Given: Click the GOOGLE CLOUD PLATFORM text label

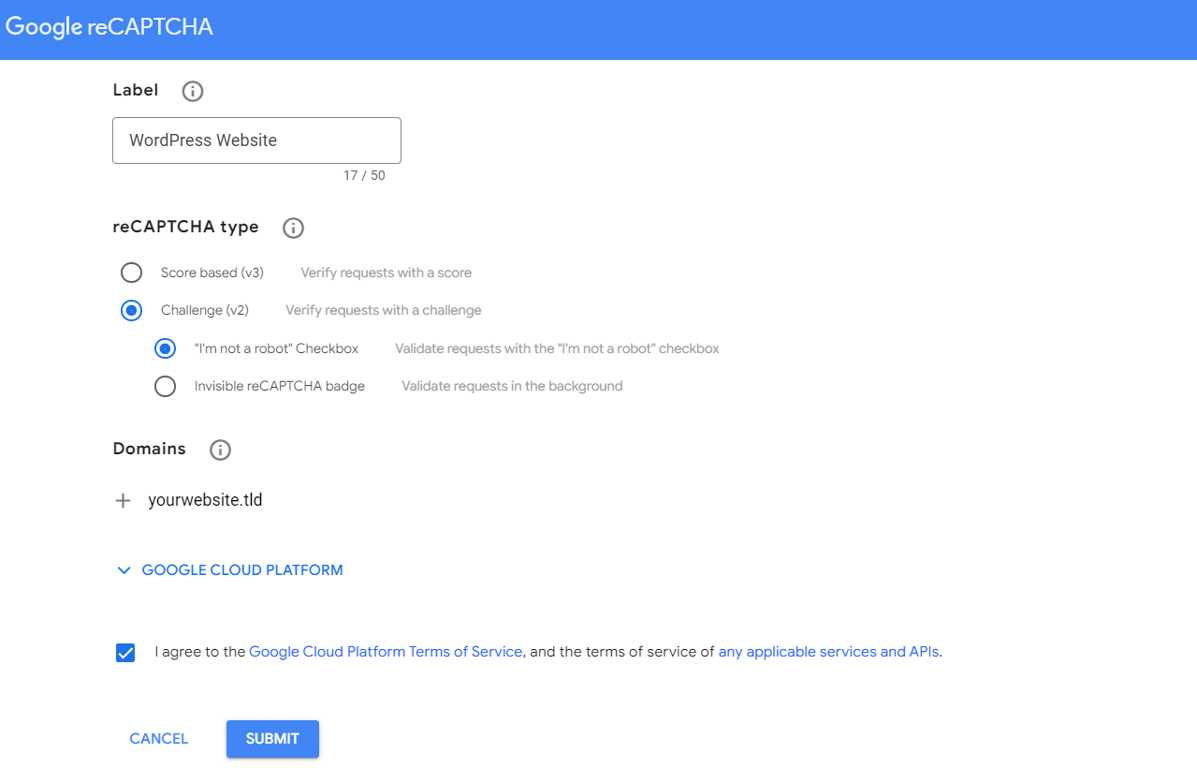Looking at the screenshot, I should coord(242,569).
